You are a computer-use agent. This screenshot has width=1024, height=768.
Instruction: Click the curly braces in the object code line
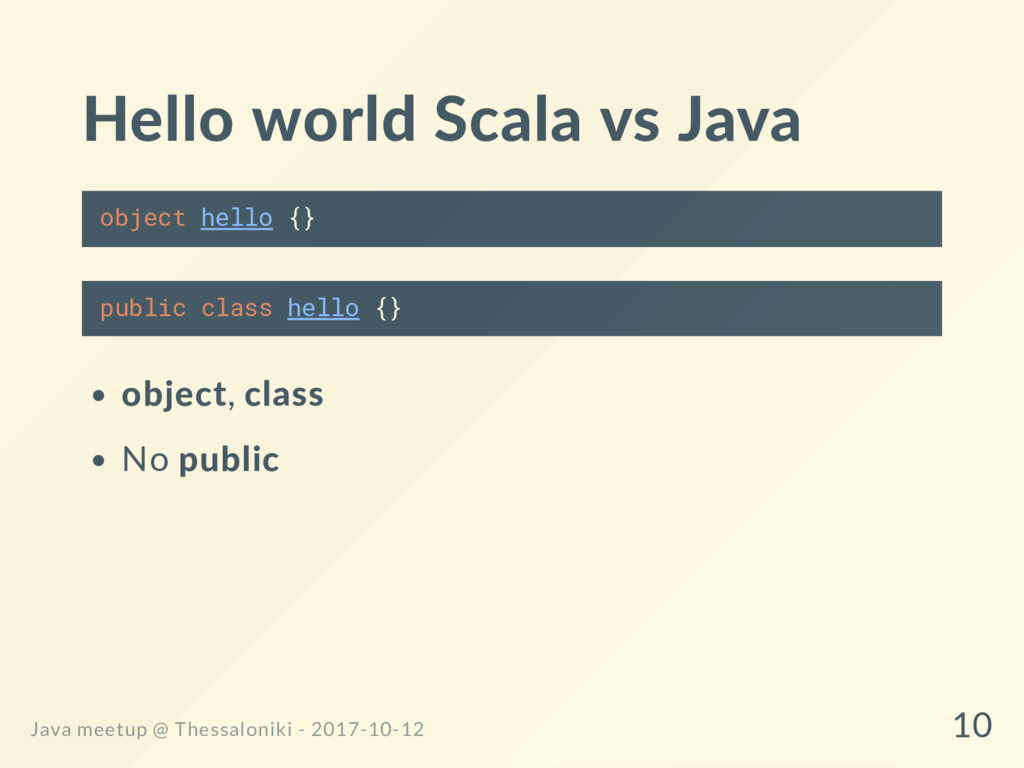[301, 218]
